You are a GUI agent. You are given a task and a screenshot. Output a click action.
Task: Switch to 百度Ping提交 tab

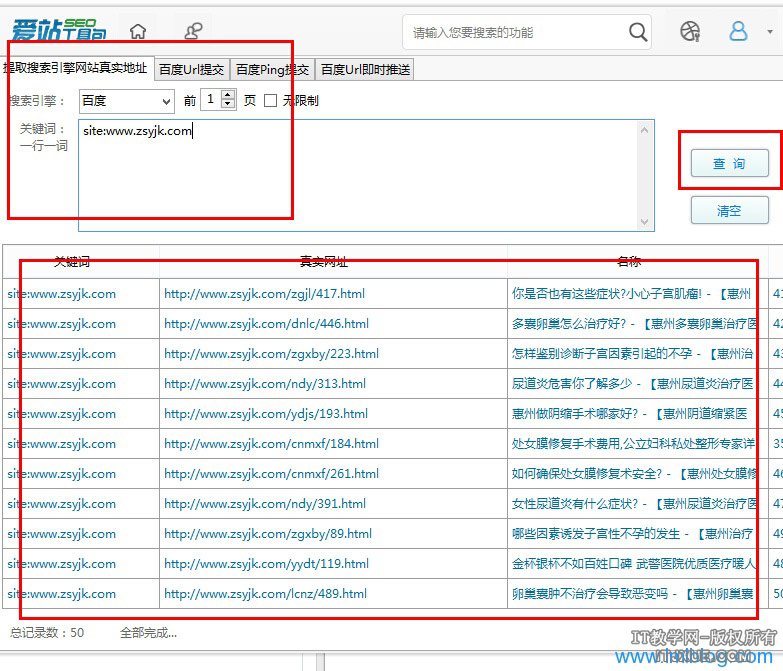272,70
